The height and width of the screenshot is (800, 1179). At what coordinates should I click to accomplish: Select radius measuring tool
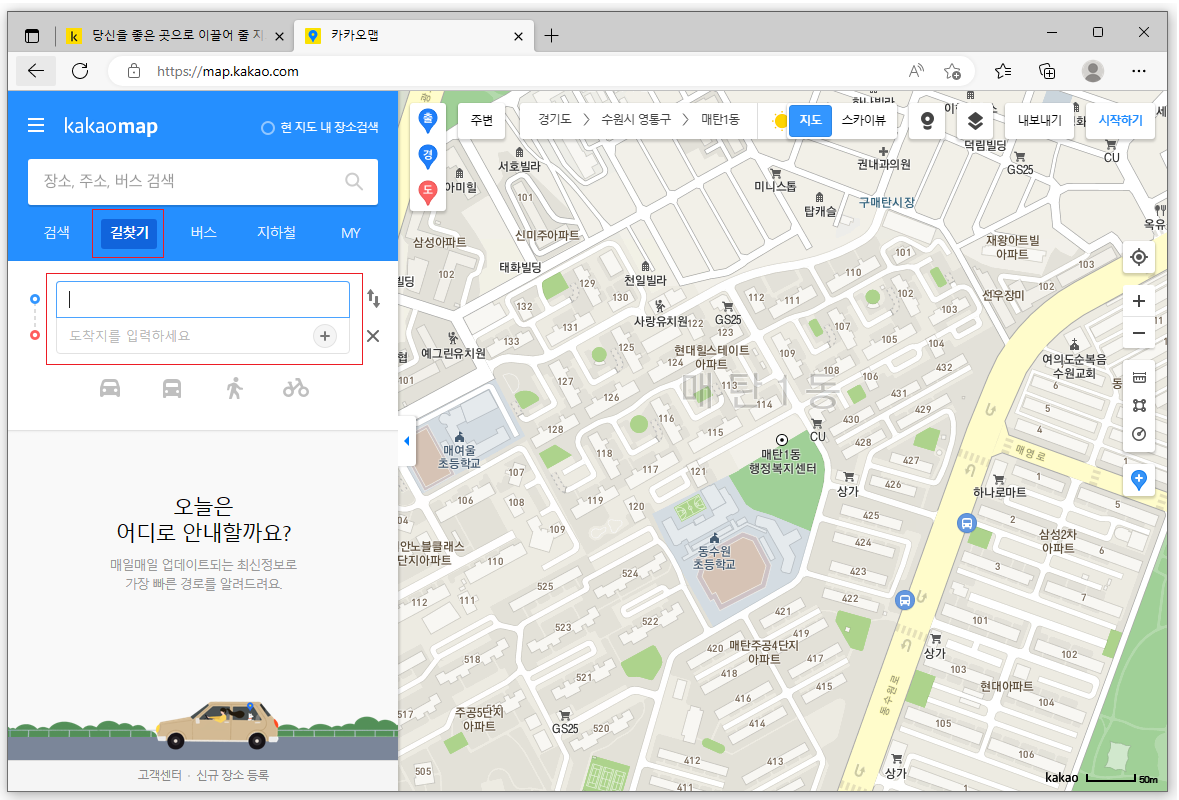(1139, 435)
